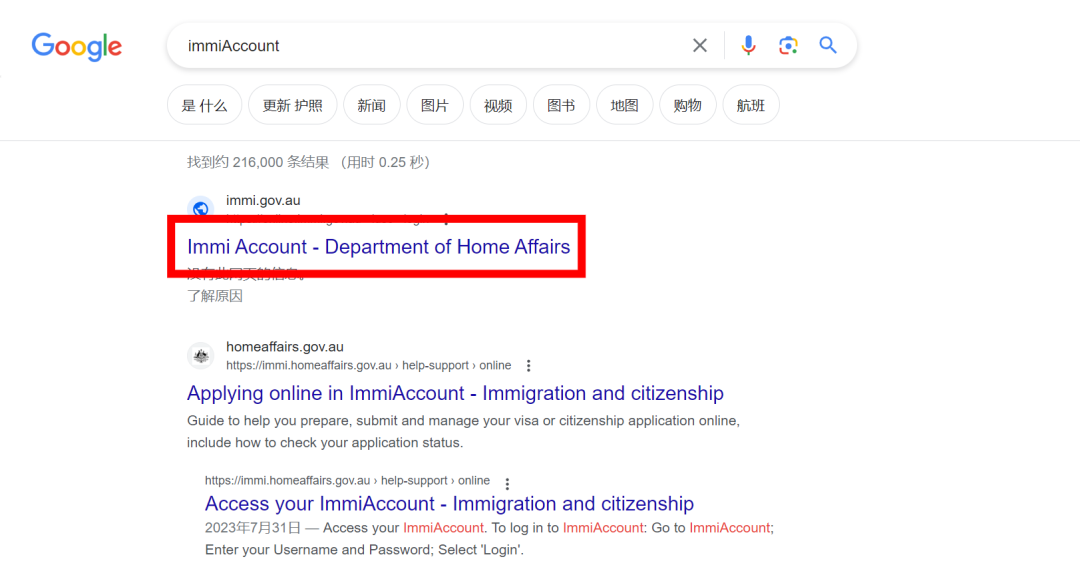Switch to the 图片 results tab
The image size is (1080, 585).
tap(435, 105)
